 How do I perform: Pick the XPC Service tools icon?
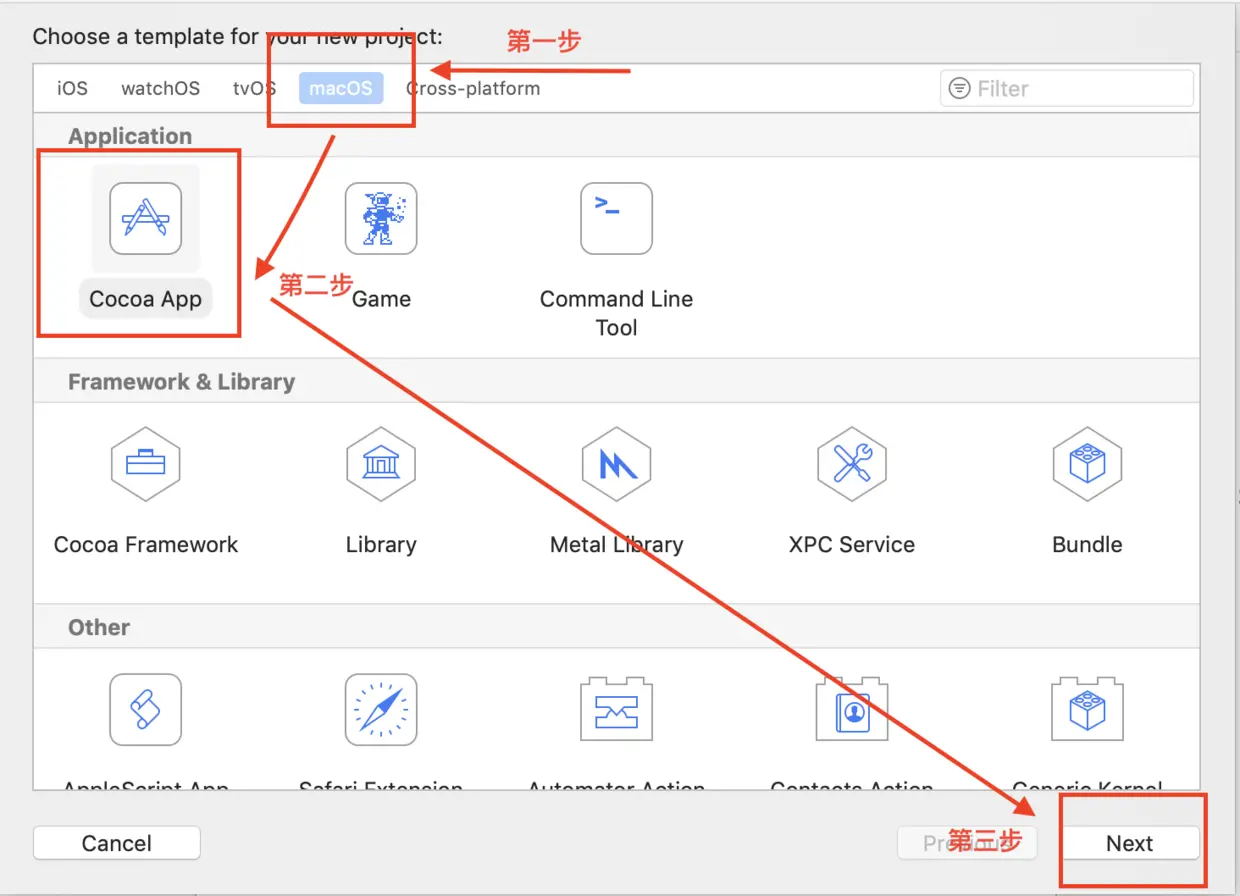(852, 464)
